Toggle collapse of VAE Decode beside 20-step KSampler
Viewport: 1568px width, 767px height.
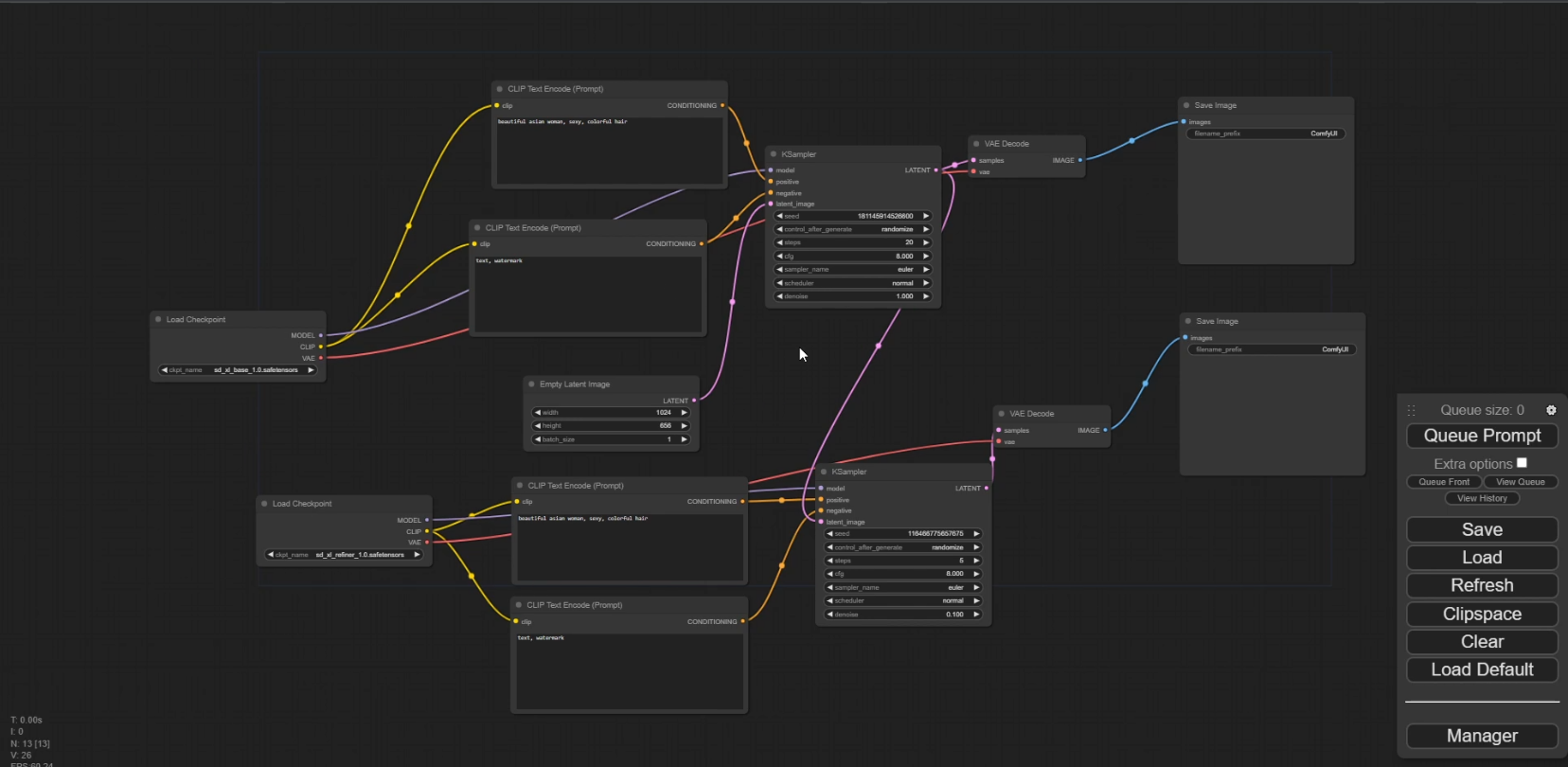pos(976,144)
